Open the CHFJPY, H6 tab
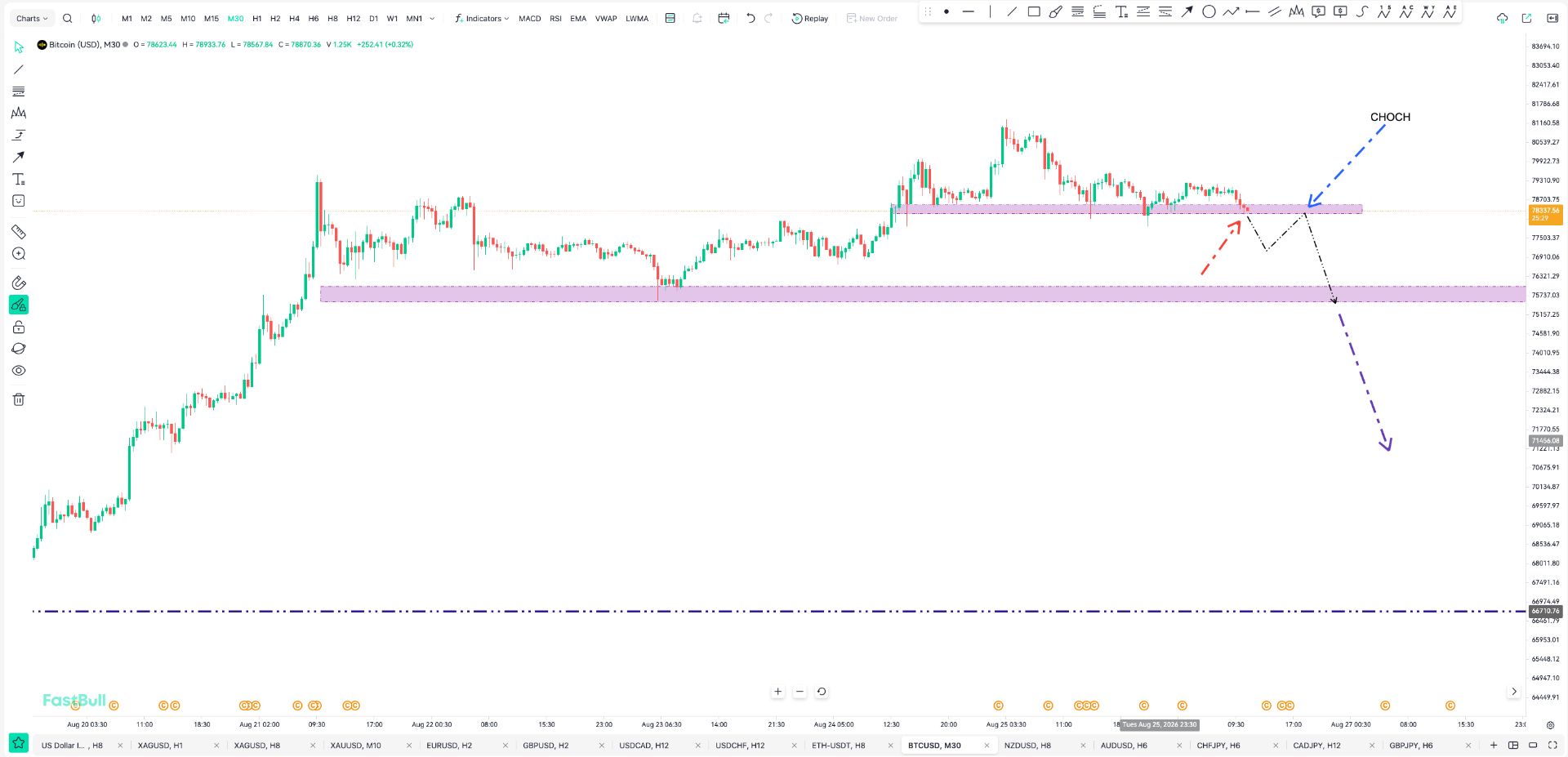This screenshot has height=757, width=1568. coord(1218,746)
